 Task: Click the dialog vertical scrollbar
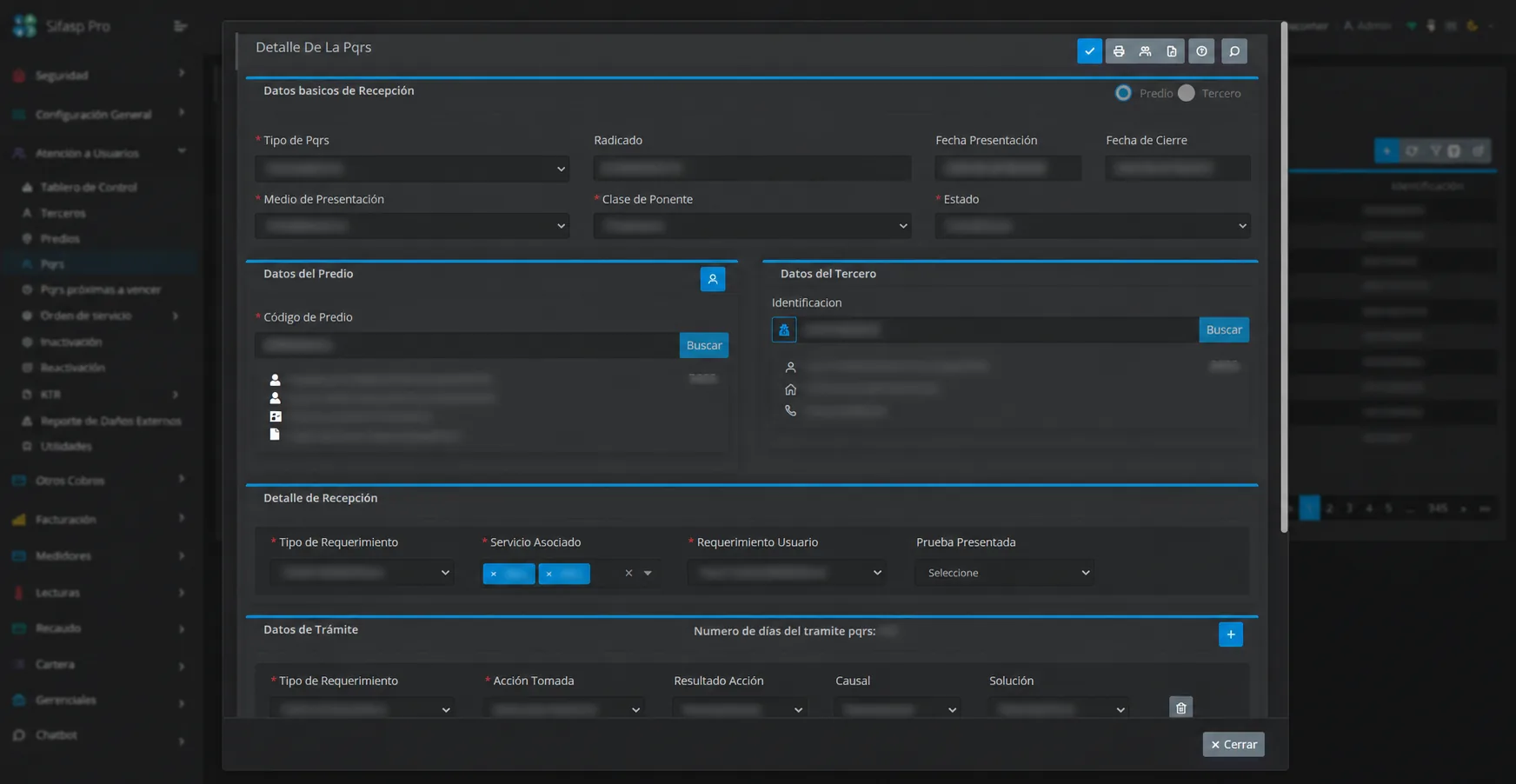(x=1284, y=278)
